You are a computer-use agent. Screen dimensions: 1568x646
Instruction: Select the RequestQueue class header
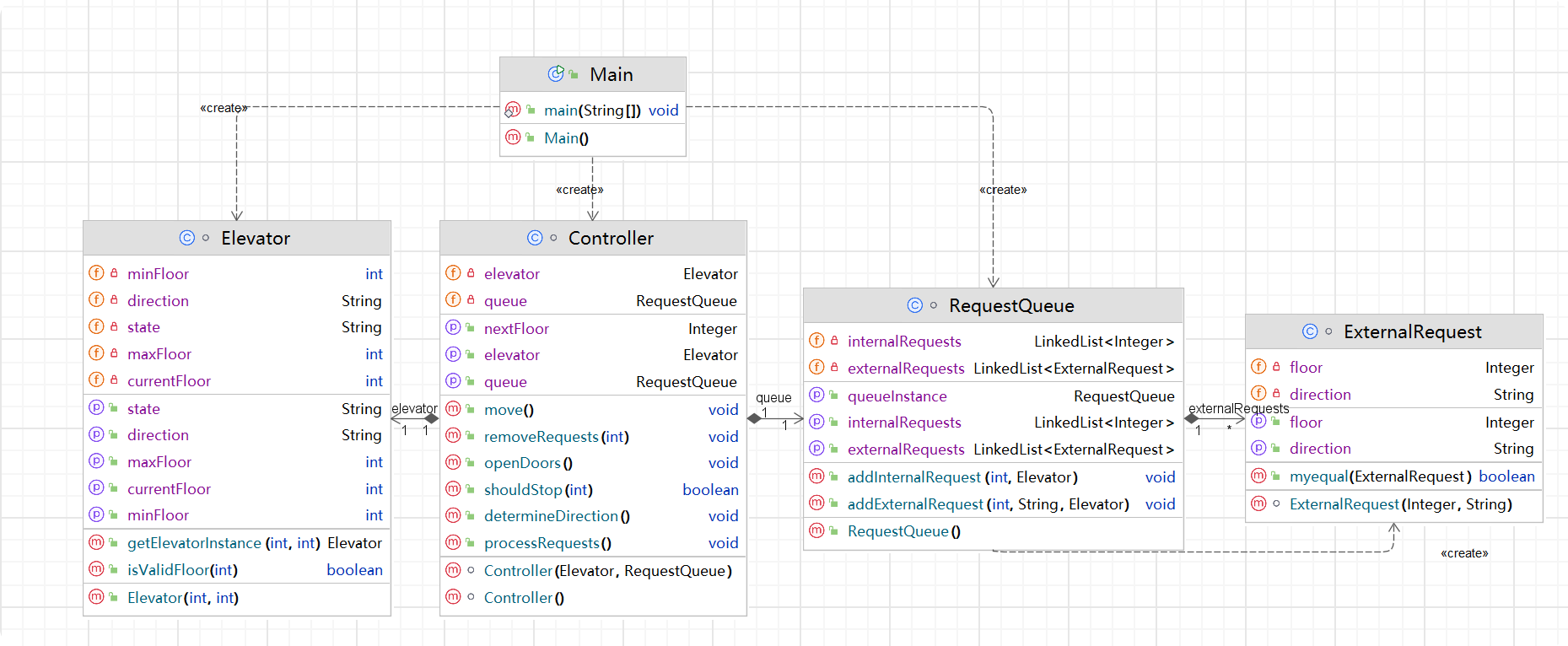[994, 305]
